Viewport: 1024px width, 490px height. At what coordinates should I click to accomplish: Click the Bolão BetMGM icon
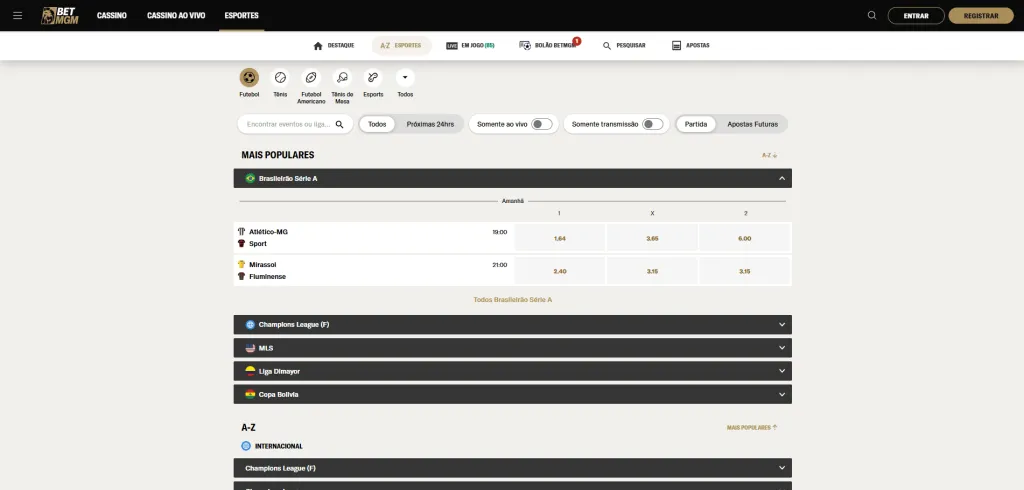coord(525,46)
